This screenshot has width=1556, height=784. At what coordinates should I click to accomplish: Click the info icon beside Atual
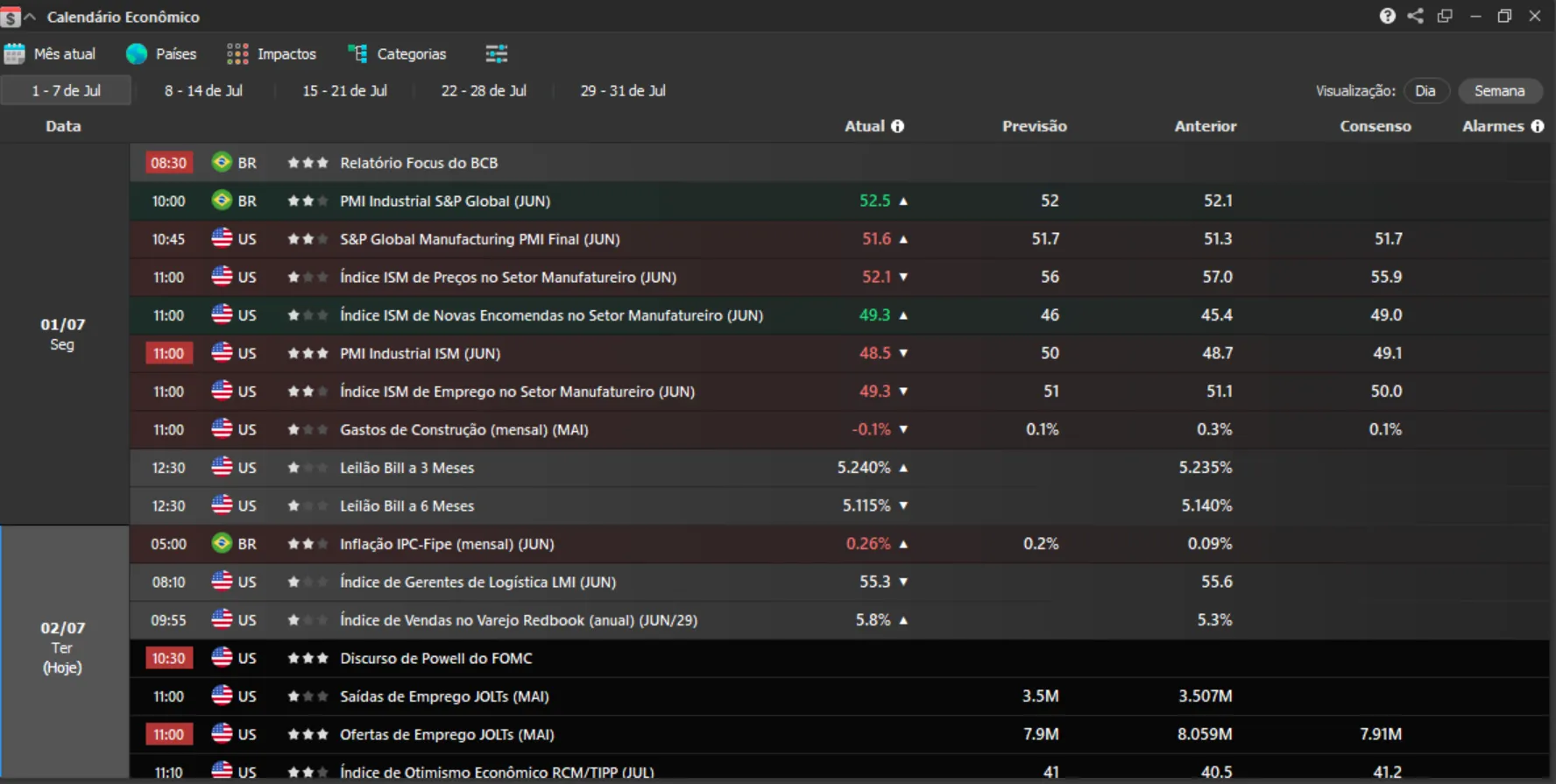point(897,126)
